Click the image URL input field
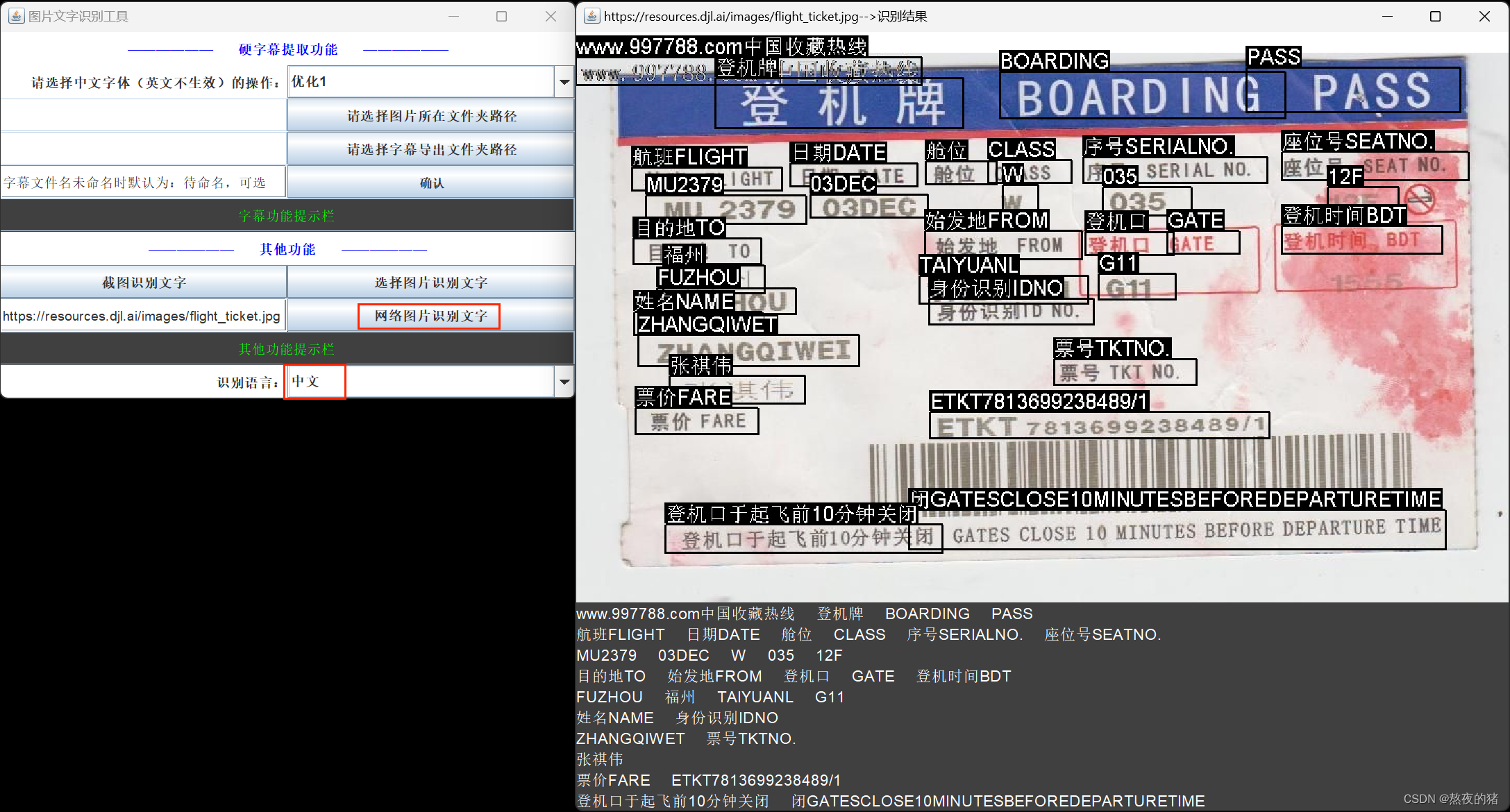The height and width of the screenshot is (812, 1510). click(x=142, y=316)
